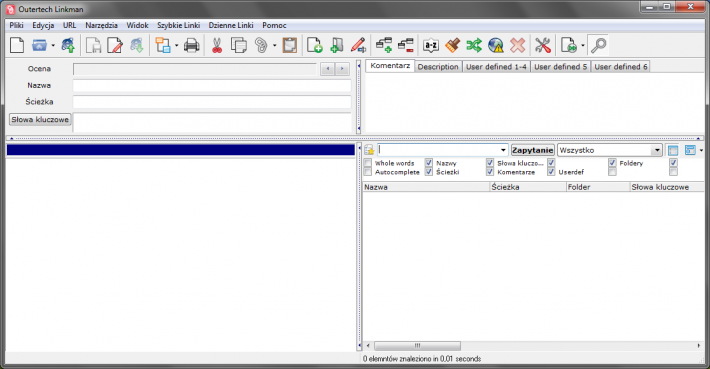
Task: Open the chain link icon dropdown arrow
Action: (x=274, y=45)
